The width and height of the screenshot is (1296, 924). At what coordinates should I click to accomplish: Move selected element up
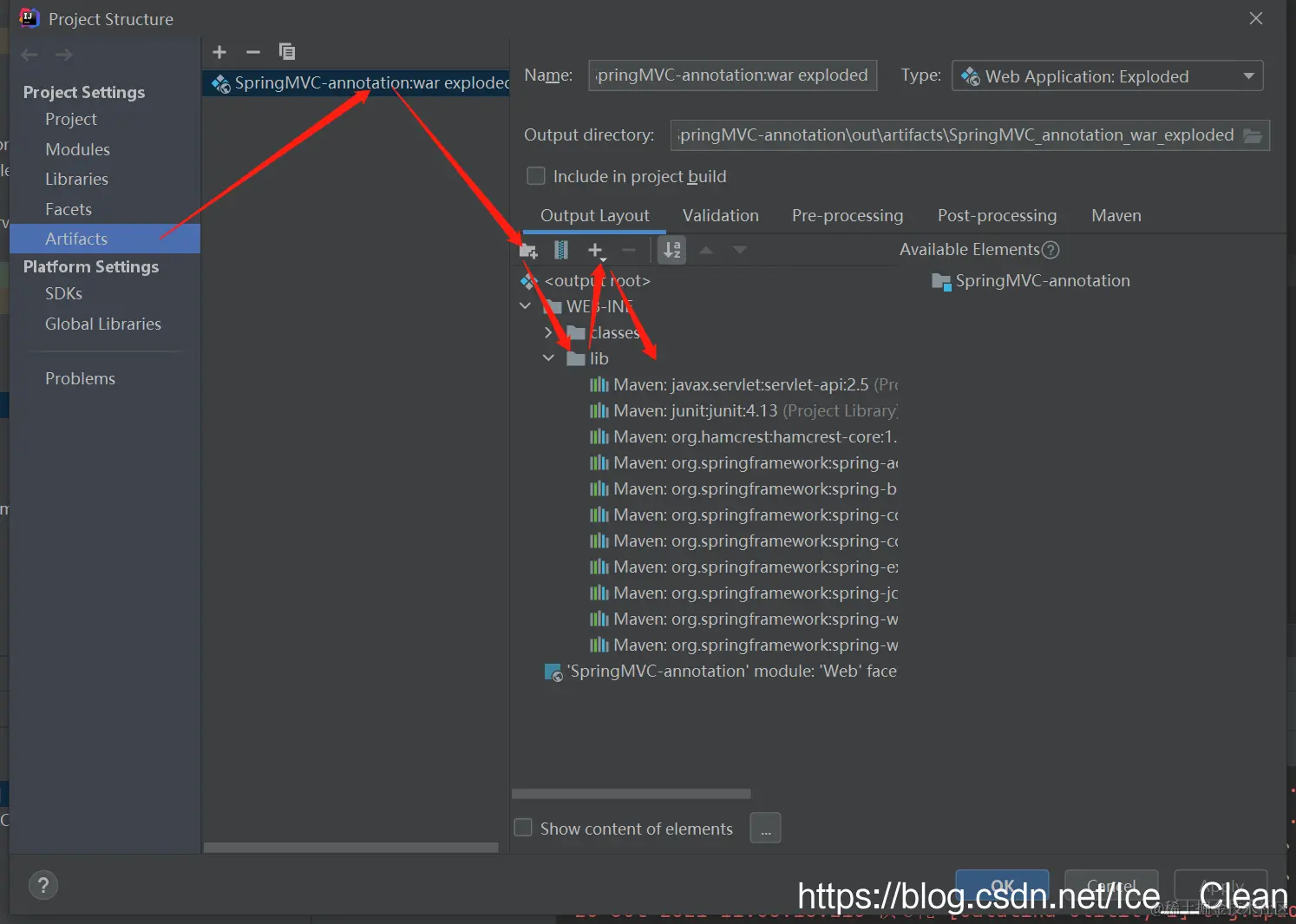(706, 251)
